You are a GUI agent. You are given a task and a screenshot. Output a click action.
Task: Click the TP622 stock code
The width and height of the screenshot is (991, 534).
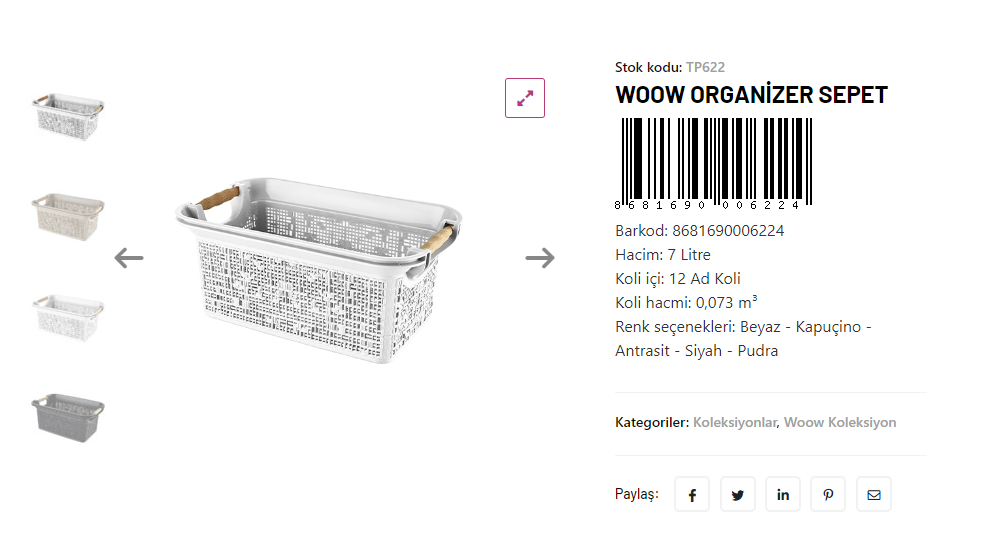point(705,67)
